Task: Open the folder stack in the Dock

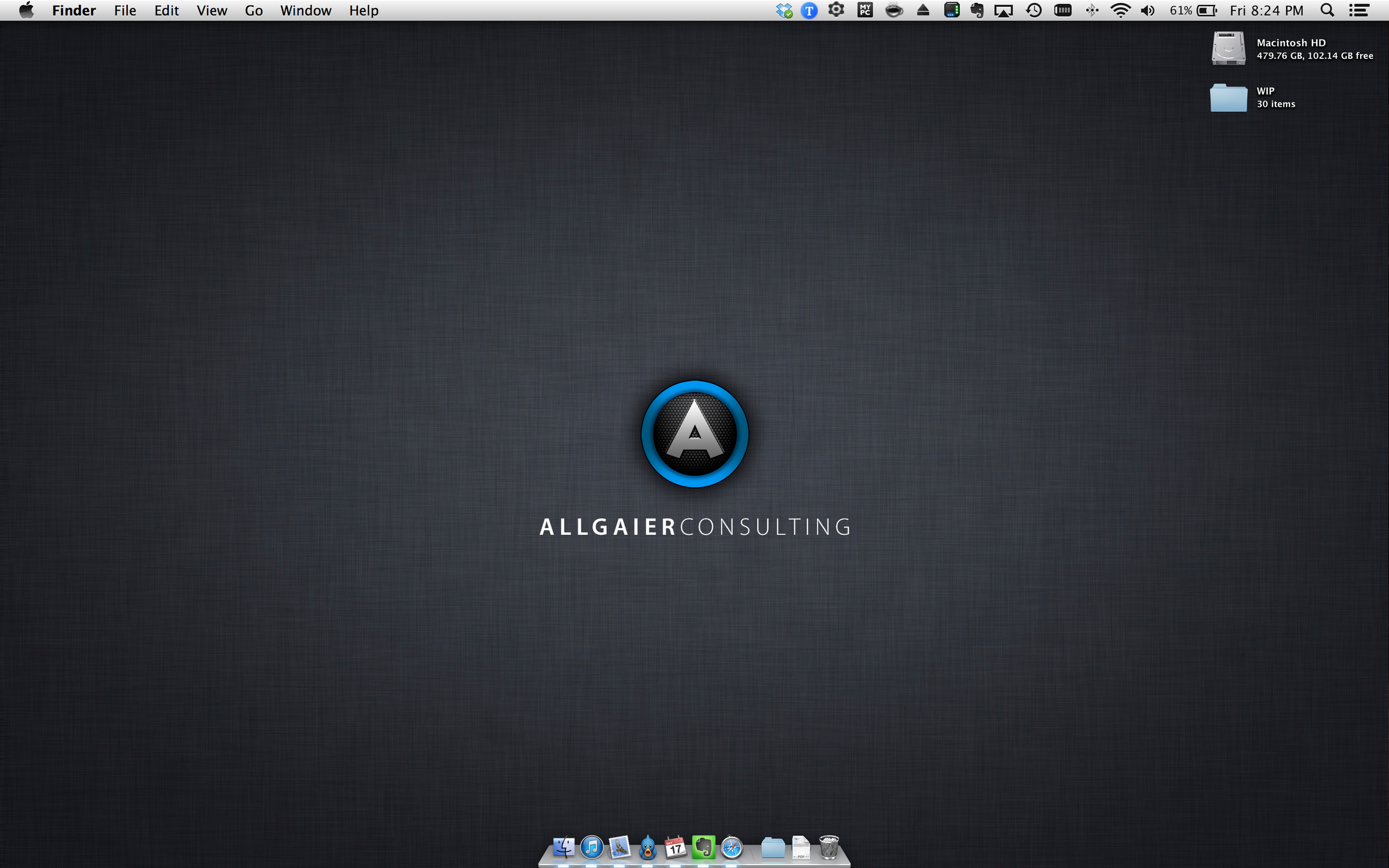Action: click(x=773, y=847)
